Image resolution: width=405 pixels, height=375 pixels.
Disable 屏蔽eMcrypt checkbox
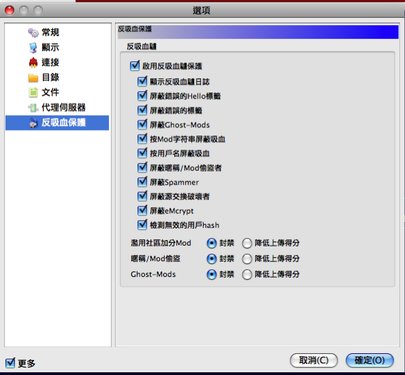[142, 211]
